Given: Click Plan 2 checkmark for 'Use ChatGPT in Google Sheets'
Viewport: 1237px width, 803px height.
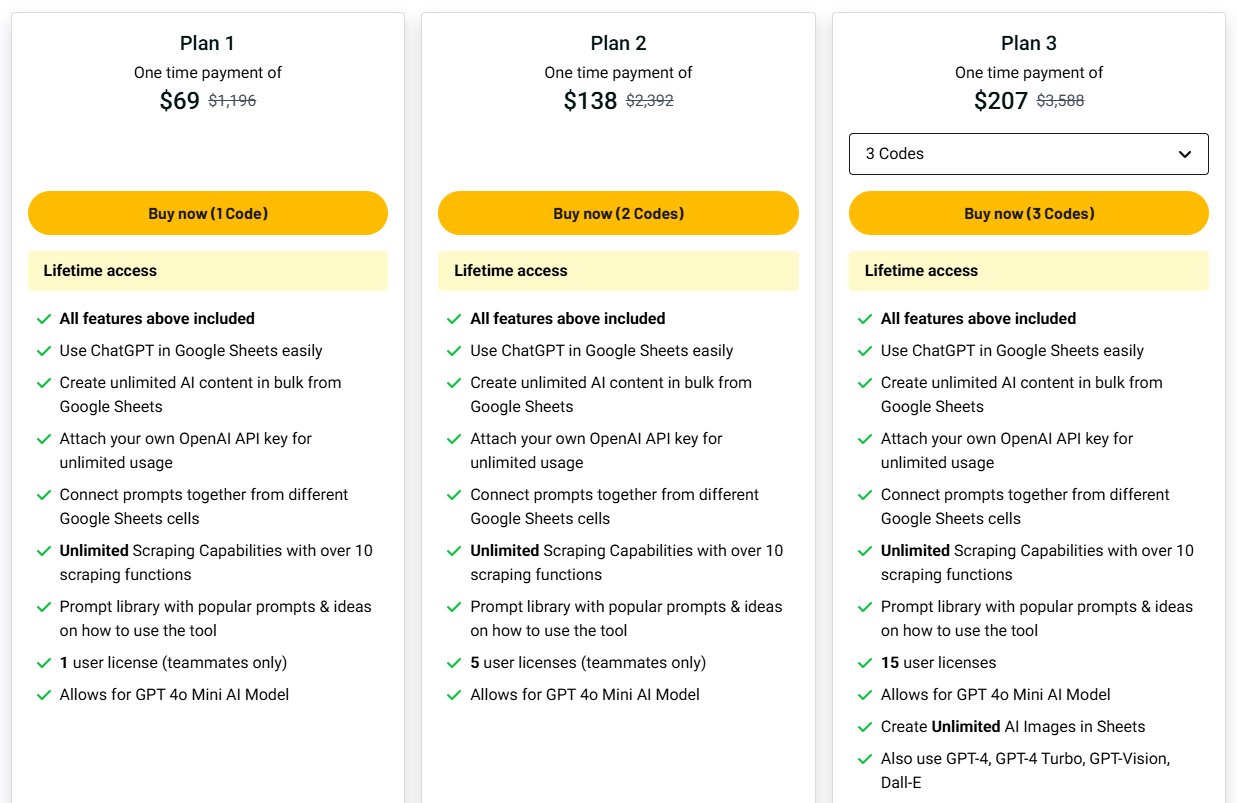Looking at the screenshot, I should coord(455,351).
